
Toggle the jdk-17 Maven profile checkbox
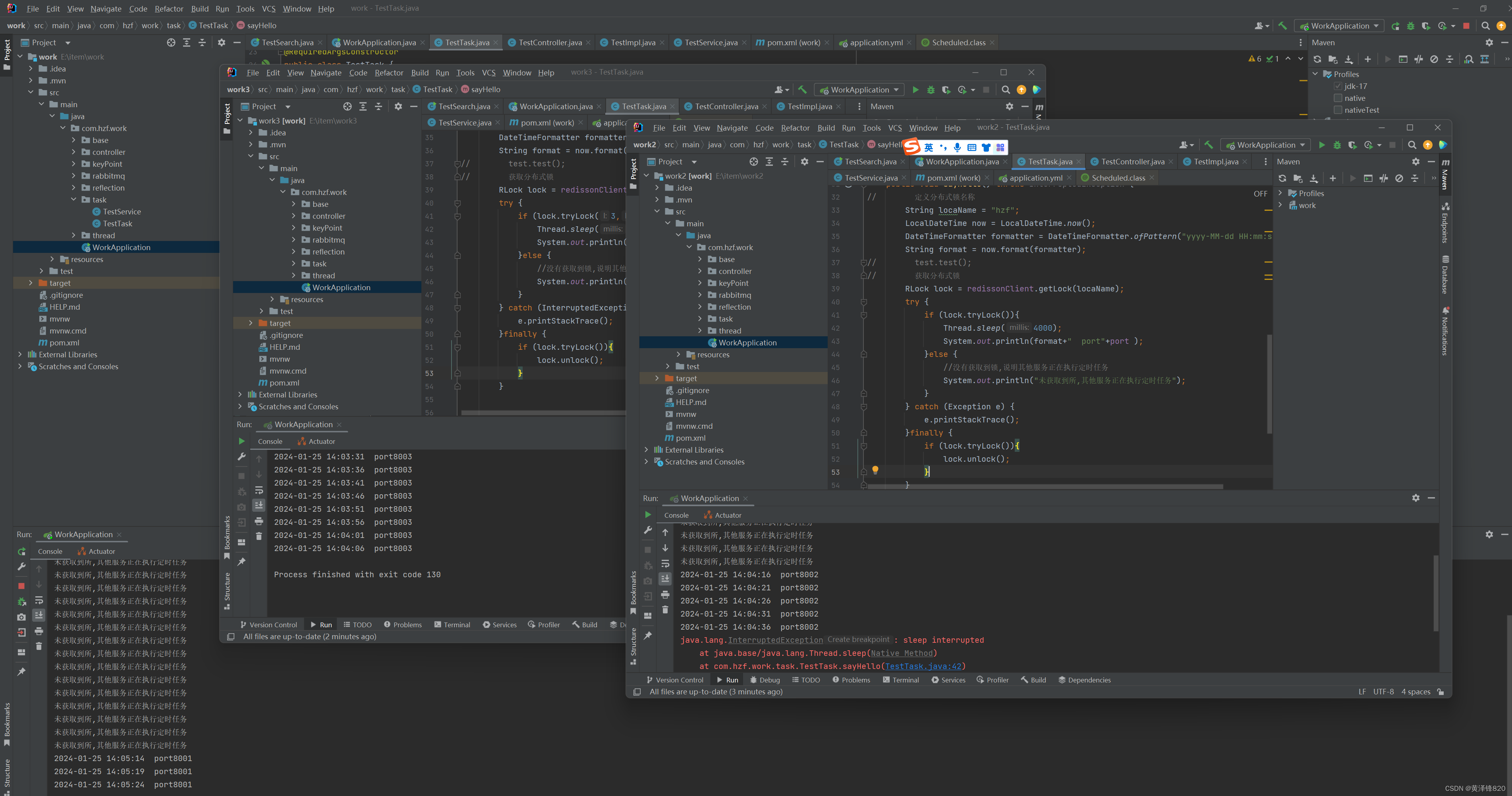(x=1338, y=86)
